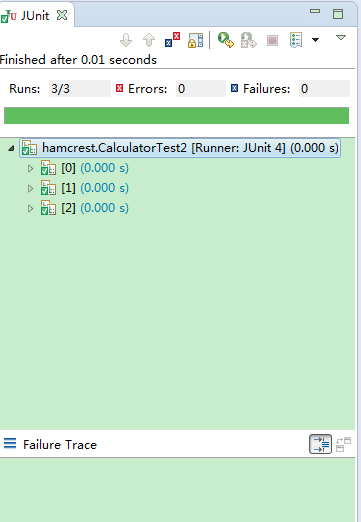
Task: Close the JUnit tab
Action: point(62,15)
